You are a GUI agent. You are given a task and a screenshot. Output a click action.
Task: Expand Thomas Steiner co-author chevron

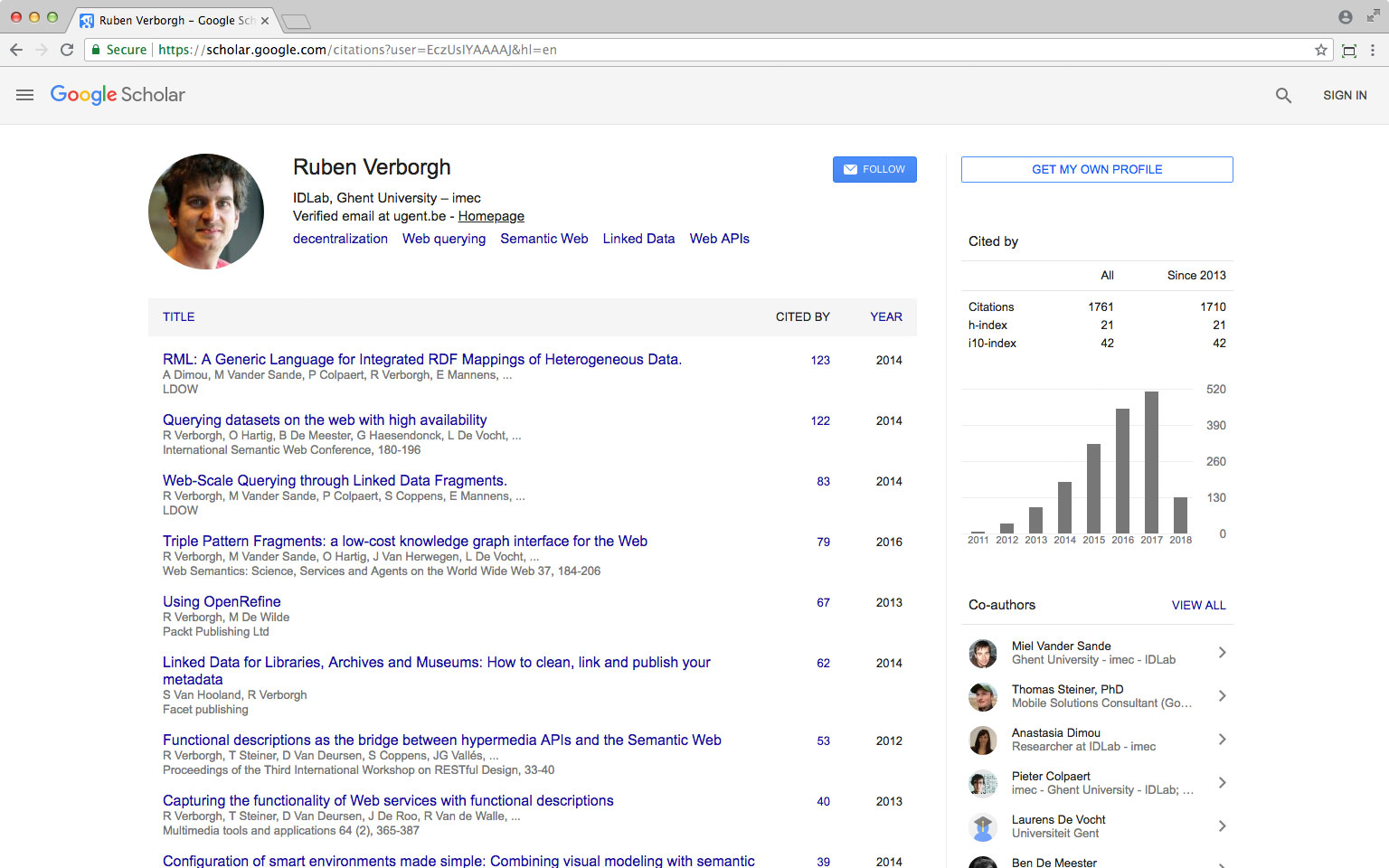point(1222,696)
